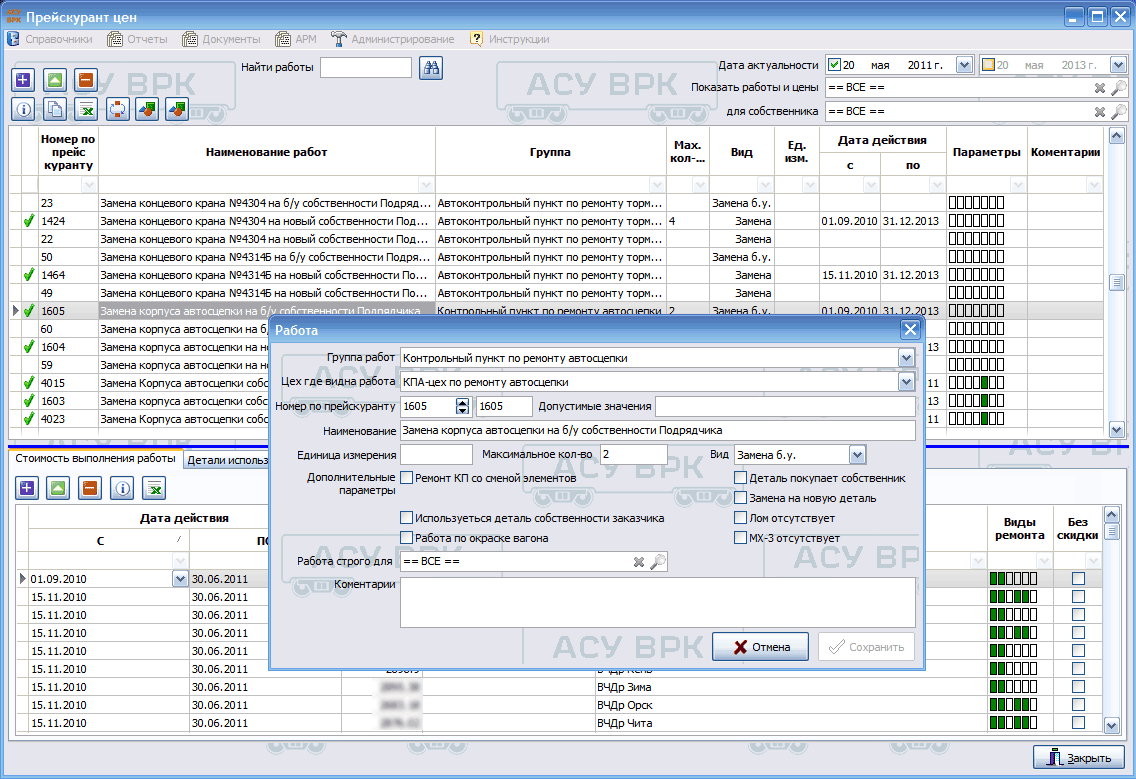Check 'Деталь покупает собственник'
Image resolution: width=1136 pixels, height=779 pixels.
coord(740,478)
